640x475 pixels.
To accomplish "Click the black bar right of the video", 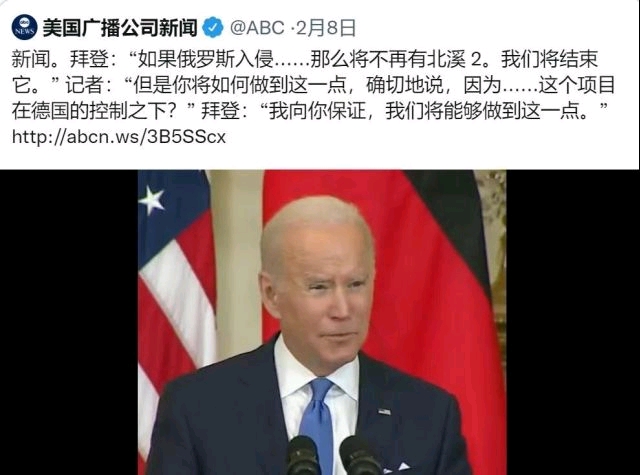I will pyautogui.click(x=573, y=322).
